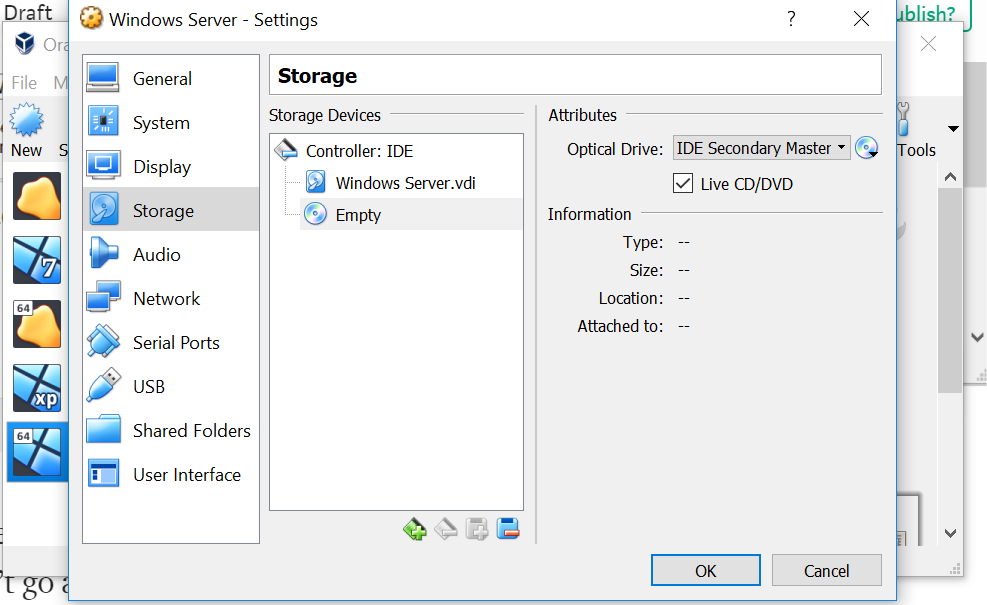Open the User Interface settings category
Screen dimensions: 987x605
pos(171,475)
